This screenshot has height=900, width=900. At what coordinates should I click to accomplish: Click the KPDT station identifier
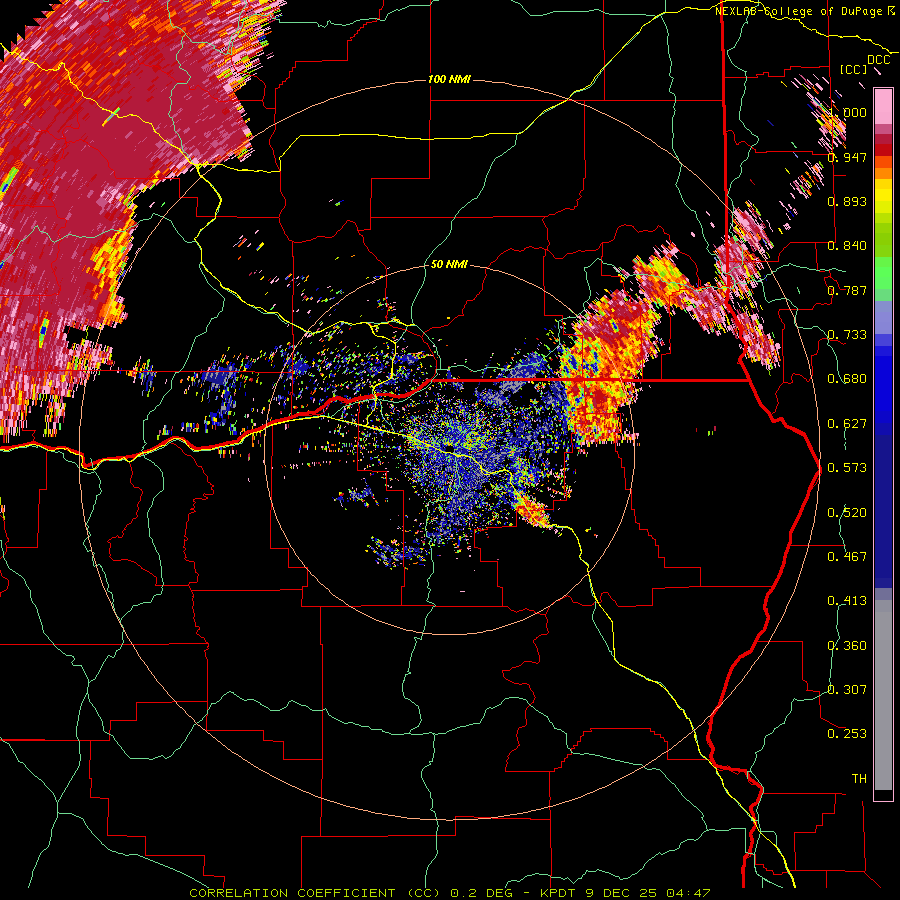pos(560,893)
